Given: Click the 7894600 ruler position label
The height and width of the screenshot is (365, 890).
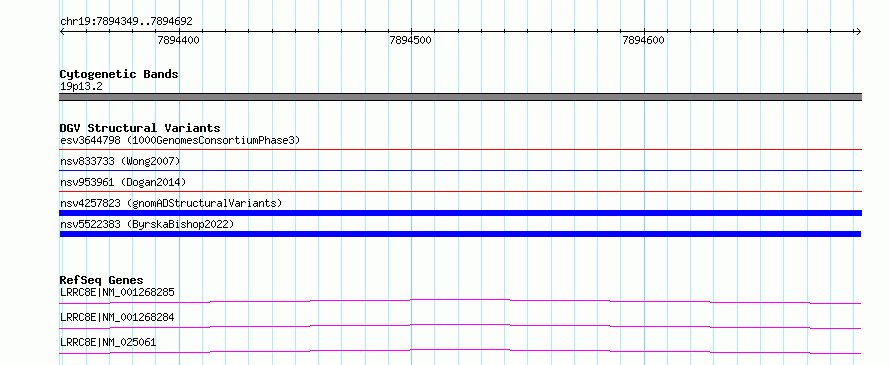Looking at the screenshot, I should coord(643,40).
